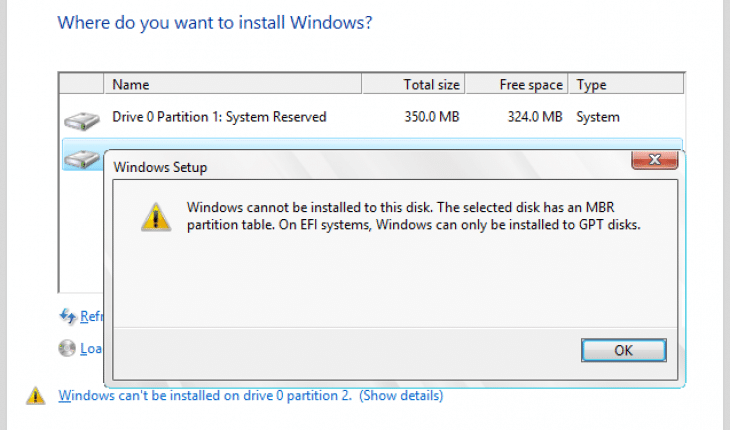Click the warning icon beside the bottom message
This screenshot has height=430, width=730.
pyautogui.click(x=35, y=395)
